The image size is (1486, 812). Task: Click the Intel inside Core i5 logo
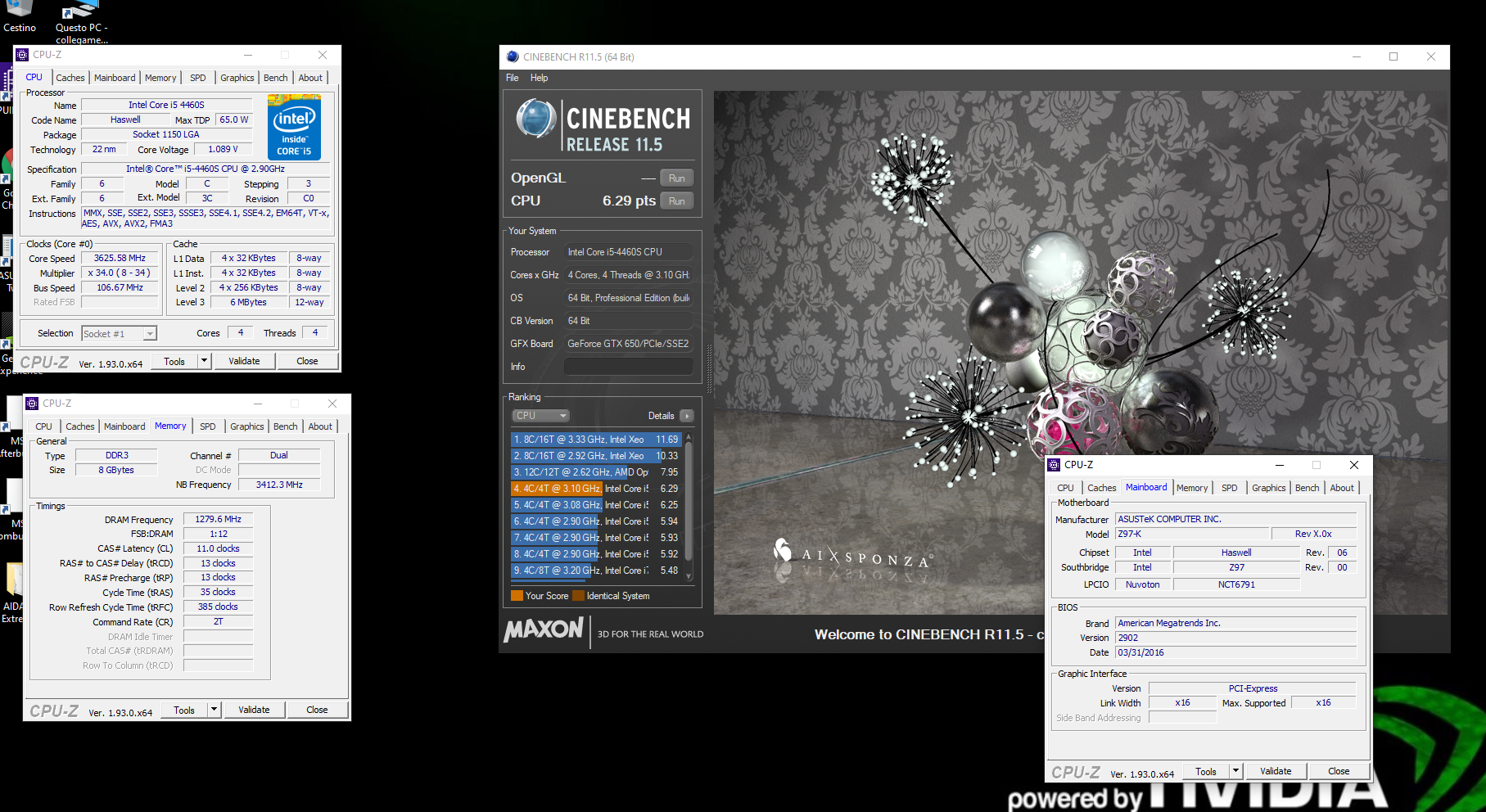tap(294, 127)
